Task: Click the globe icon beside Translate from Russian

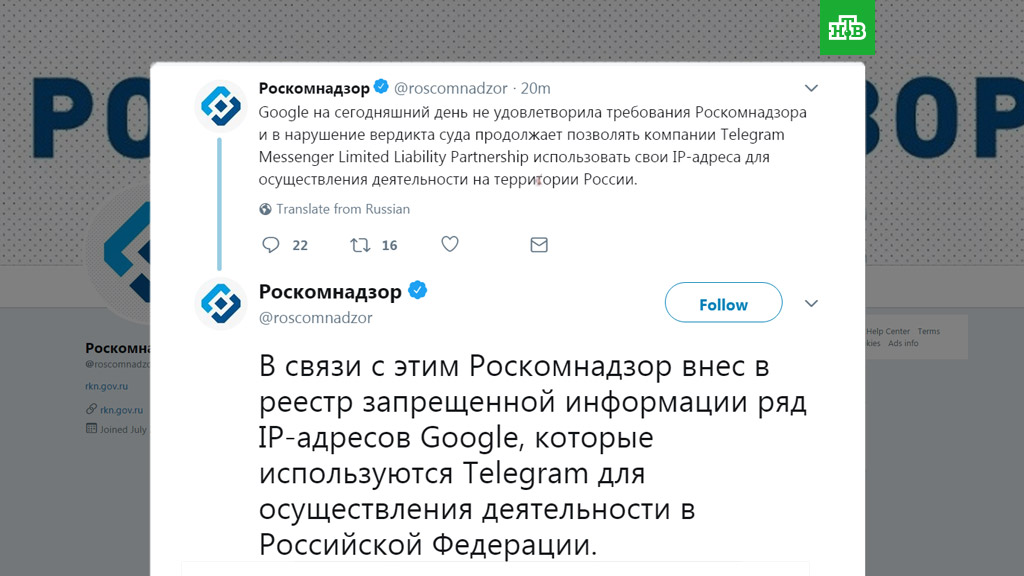Action: (x=265, y=209)
